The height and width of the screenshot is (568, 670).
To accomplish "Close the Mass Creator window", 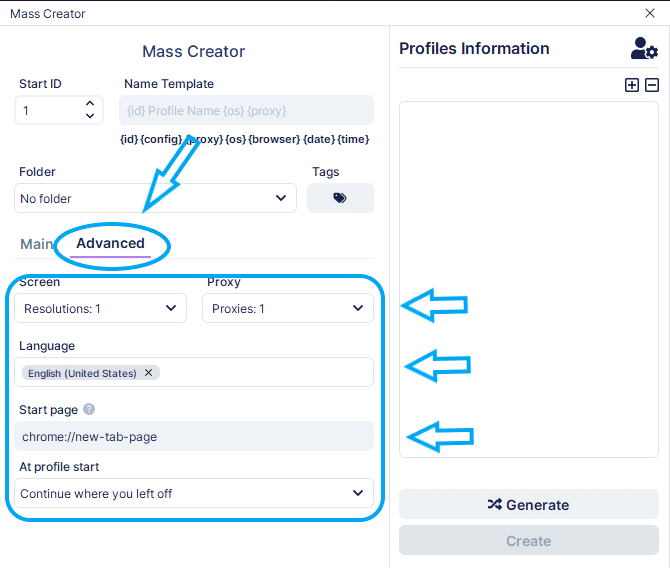I will 650,13.
